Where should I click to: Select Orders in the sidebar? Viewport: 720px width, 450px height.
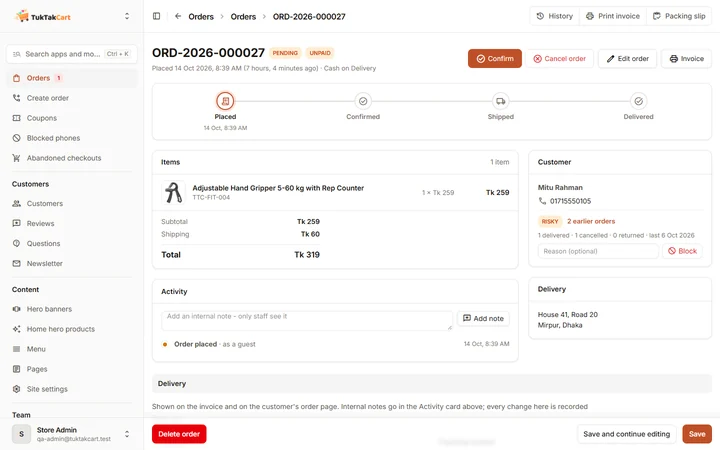click(x=72, y=78)
